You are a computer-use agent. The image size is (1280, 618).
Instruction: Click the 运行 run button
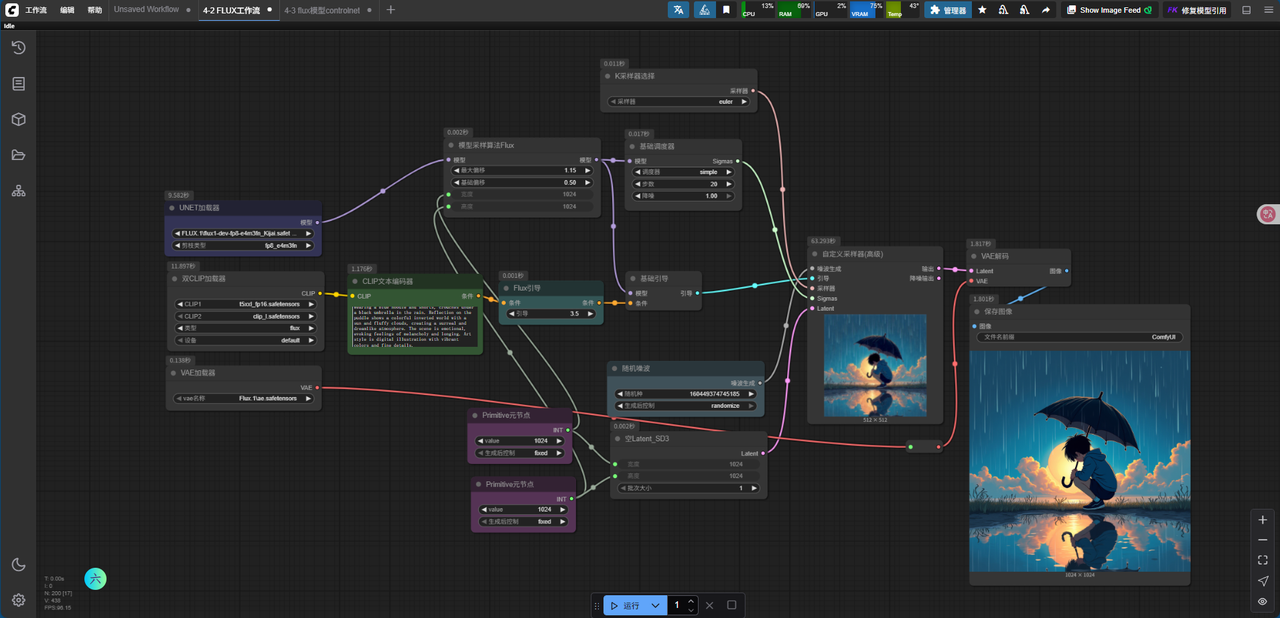pyautogui.click(x=625, y=605)
